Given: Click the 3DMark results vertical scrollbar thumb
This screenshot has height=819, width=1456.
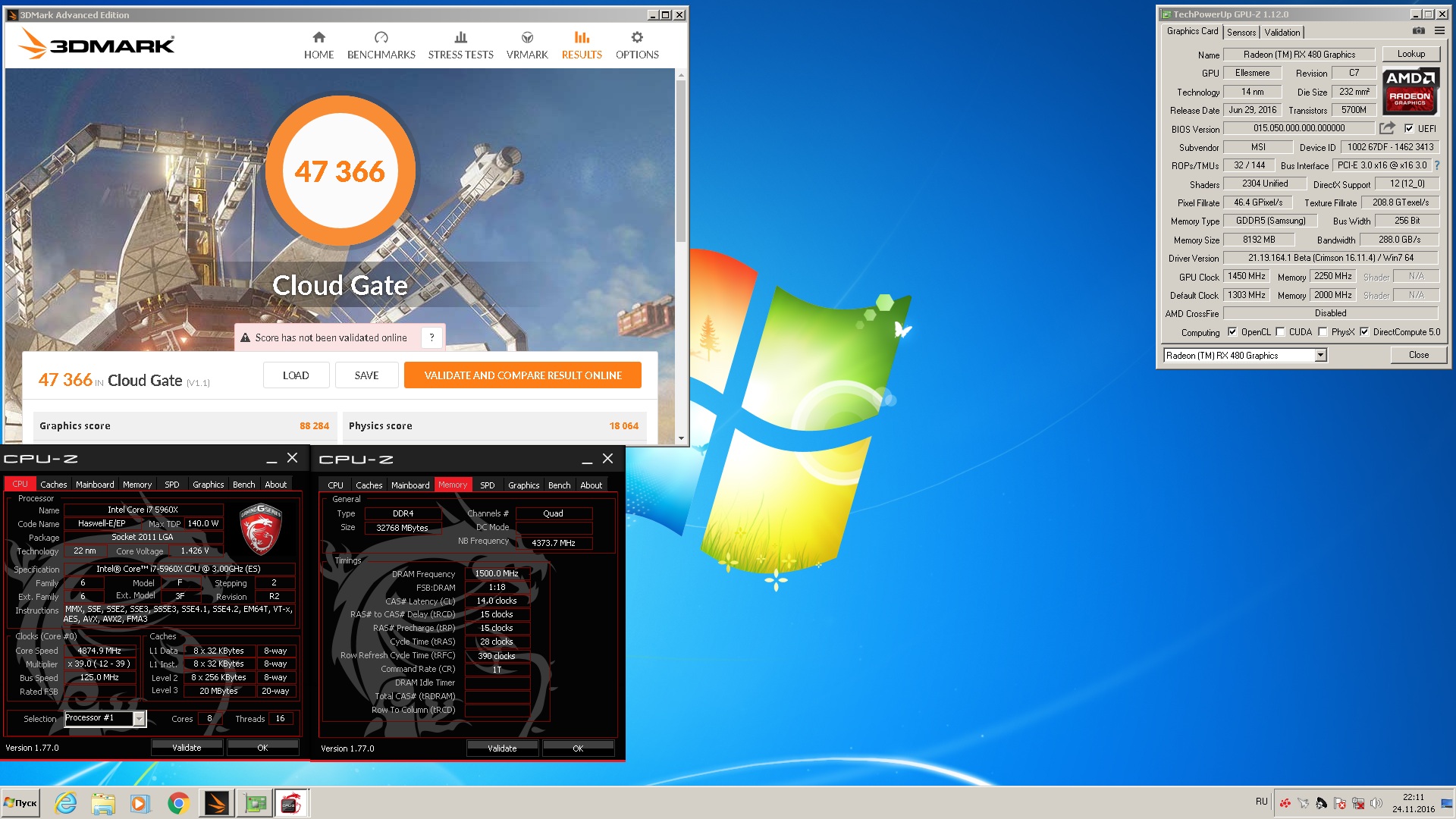Looking at the screenshot, I should 681,161.
